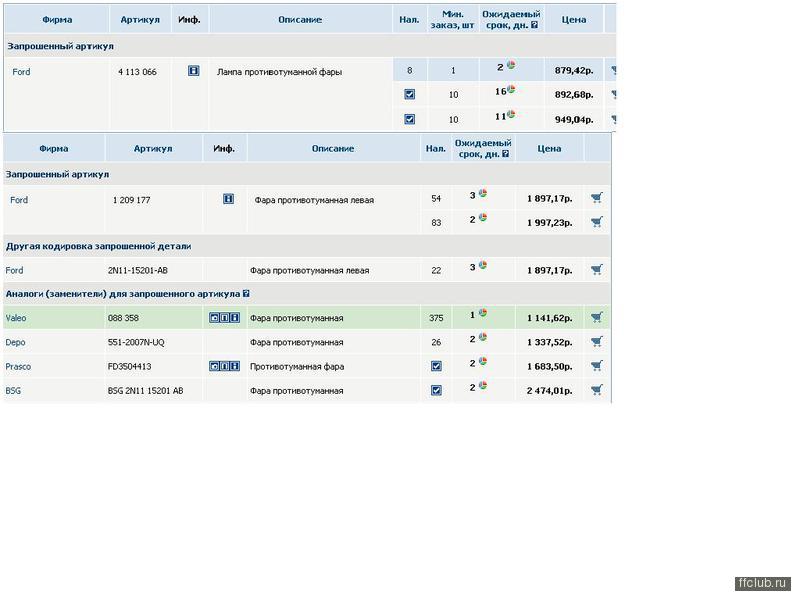Click delivery statistics pie icon for 879,42р. offer
800x600 pixels.
click(x=511, y=65)
